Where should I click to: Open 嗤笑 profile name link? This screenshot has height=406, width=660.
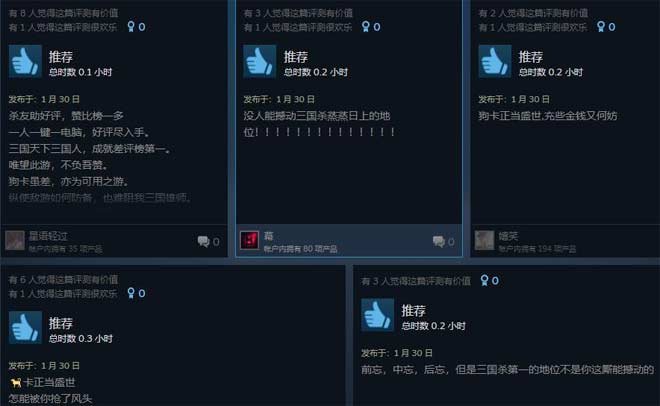(508, 236)
